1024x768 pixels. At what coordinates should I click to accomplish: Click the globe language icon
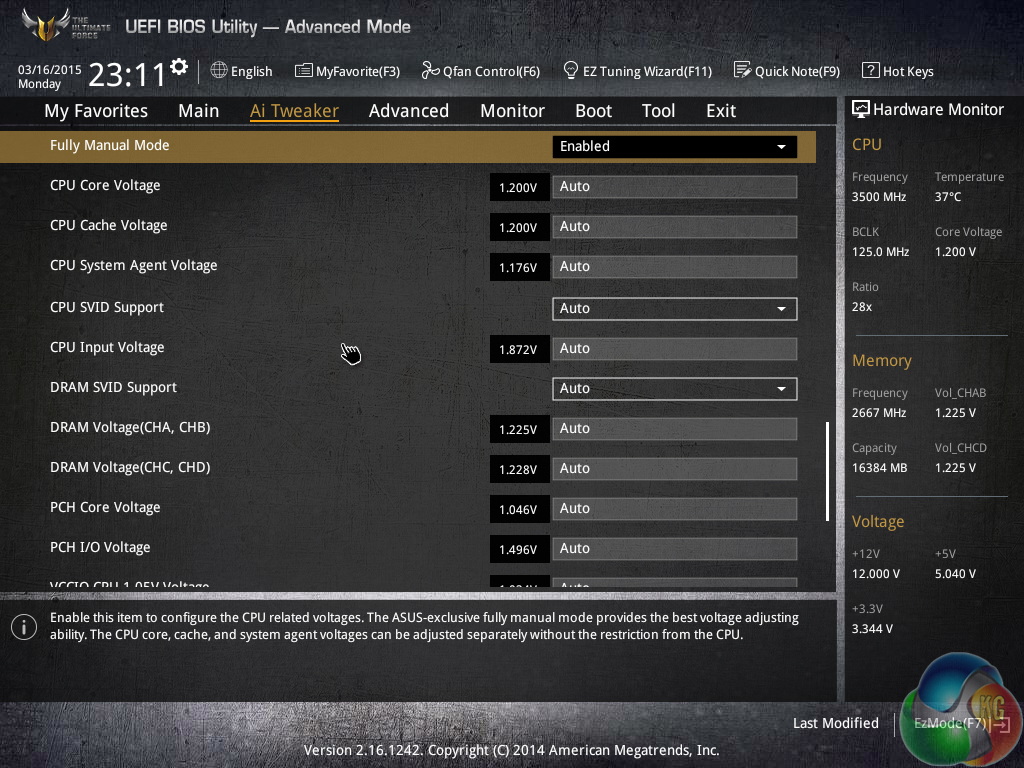click(x=219, y=70)
